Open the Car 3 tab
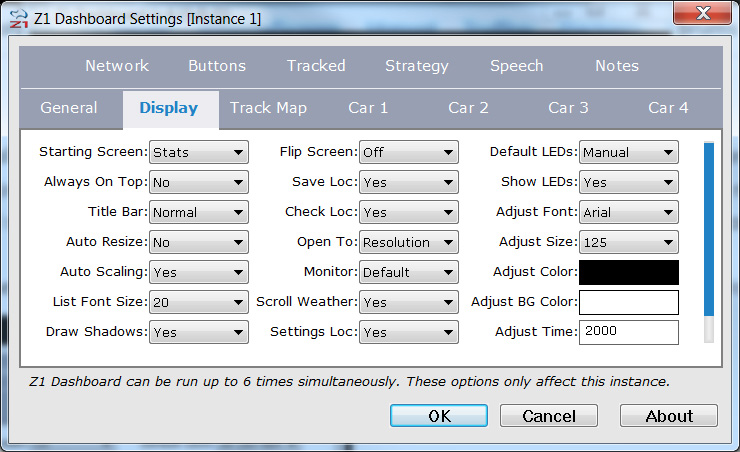This screenshot has height=452, width=740. [568, 108]
